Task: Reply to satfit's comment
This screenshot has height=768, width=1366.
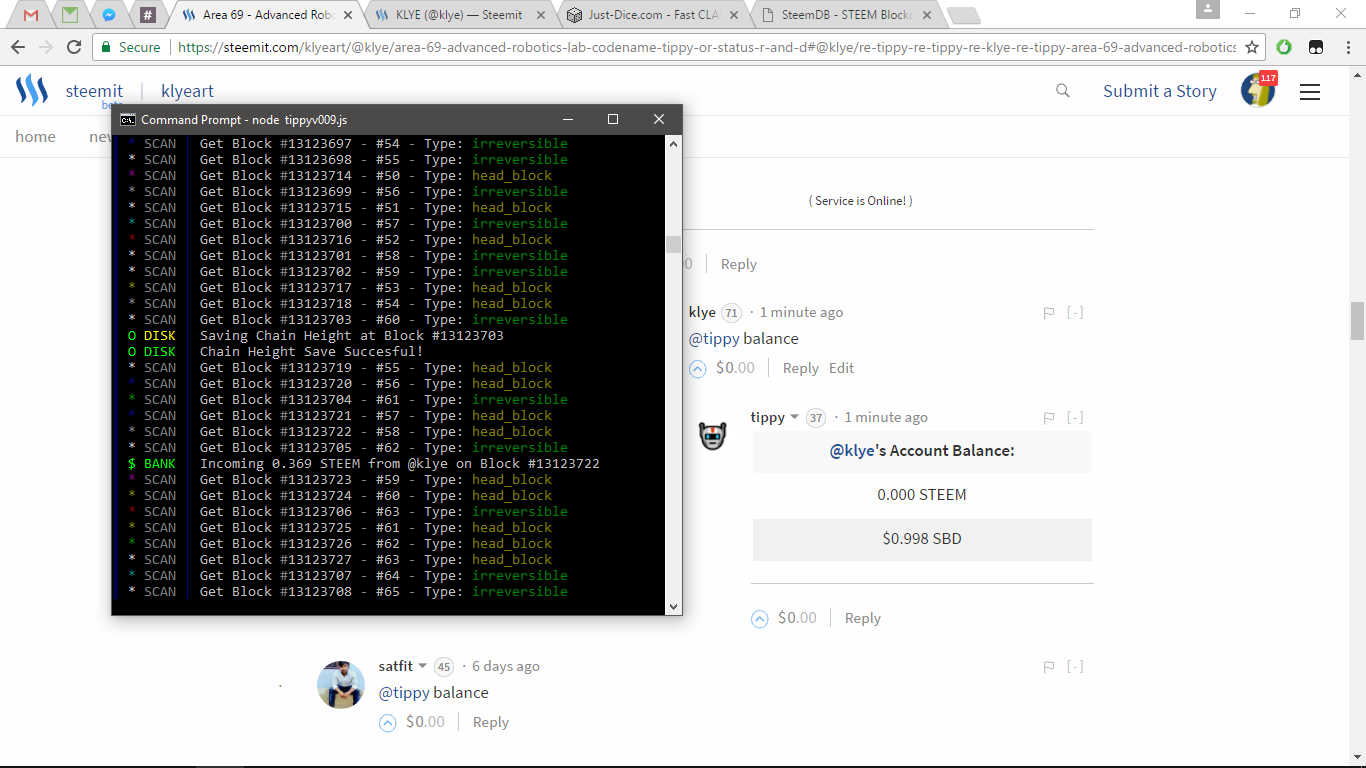Action: pyautogui.click(x=490, y=722)
